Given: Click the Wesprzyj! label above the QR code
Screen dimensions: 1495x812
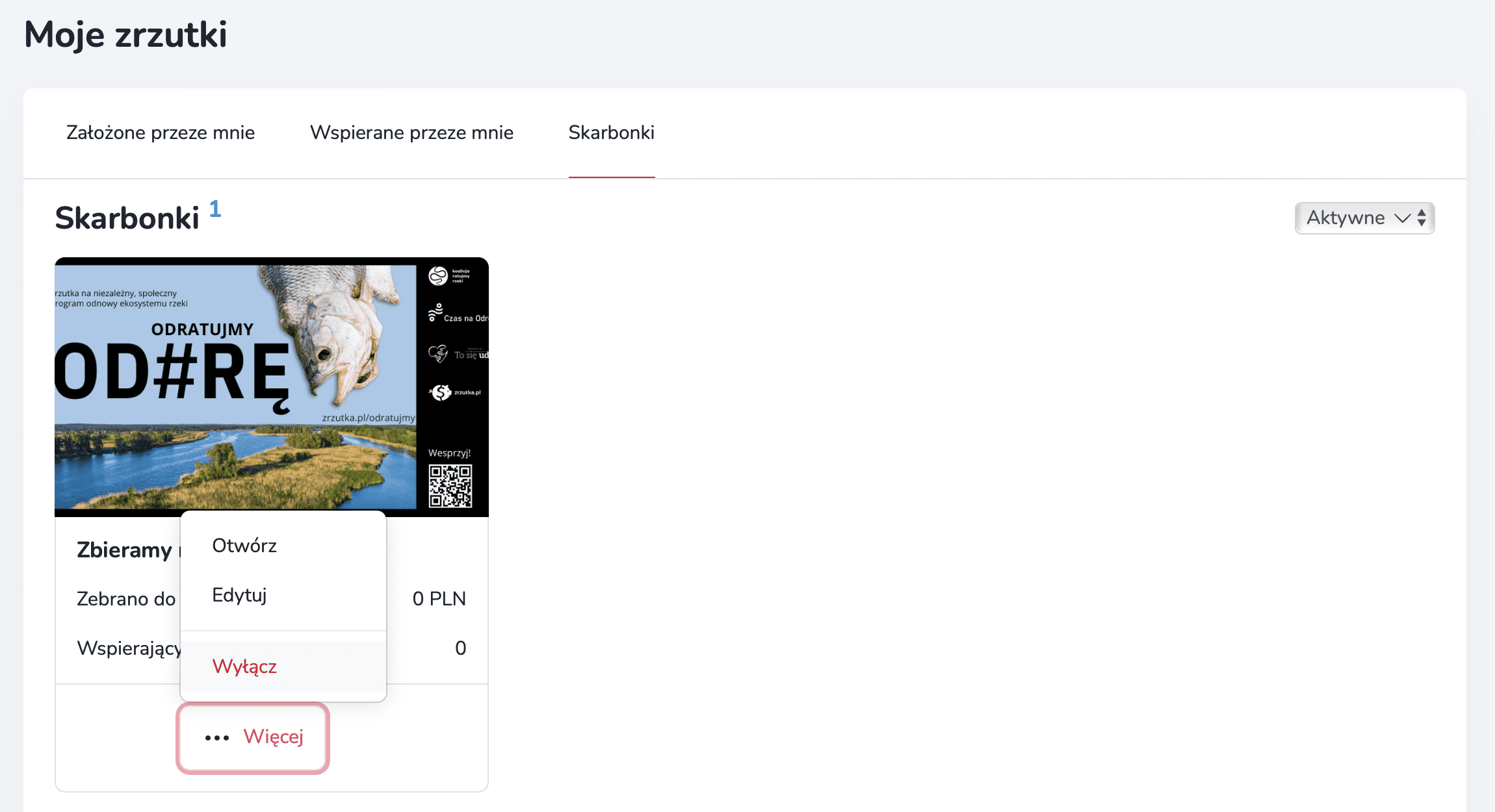Looking at the screenshot, I should [449, 453].
